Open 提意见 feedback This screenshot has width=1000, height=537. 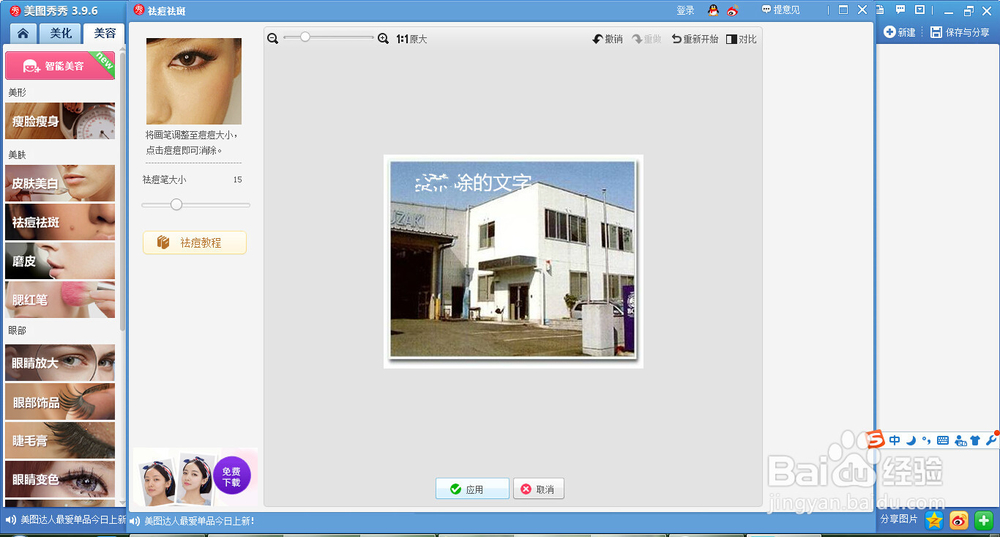tap(781, 10)
